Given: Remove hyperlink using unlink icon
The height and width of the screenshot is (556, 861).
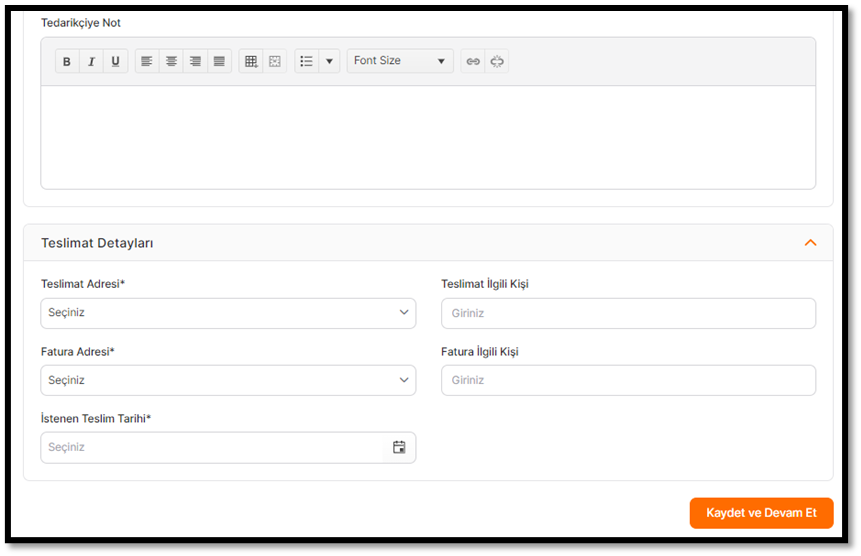Looking at the screenshot, I should point(497,61).
